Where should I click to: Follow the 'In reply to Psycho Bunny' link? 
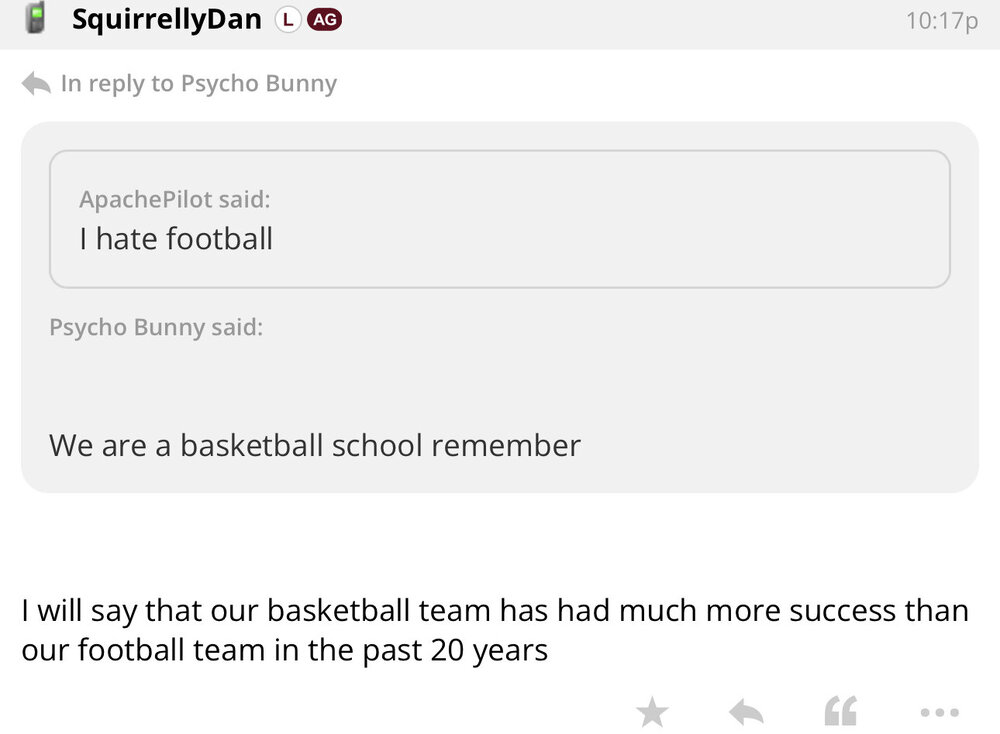pos(198,83)
